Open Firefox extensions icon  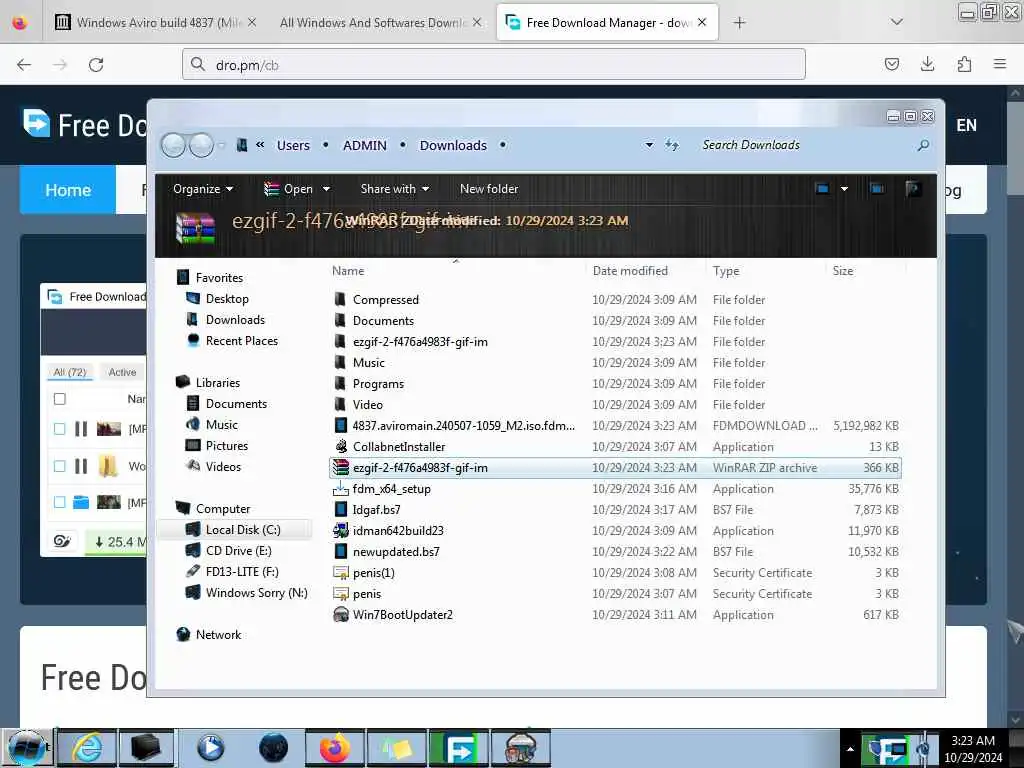coord(964,64)
